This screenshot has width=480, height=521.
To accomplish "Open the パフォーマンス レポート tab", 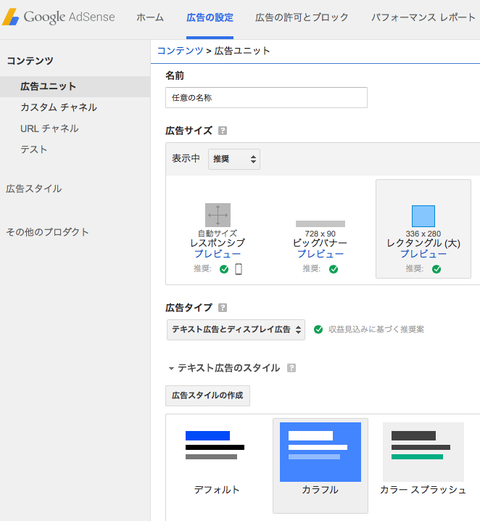I will coord(423,17).
